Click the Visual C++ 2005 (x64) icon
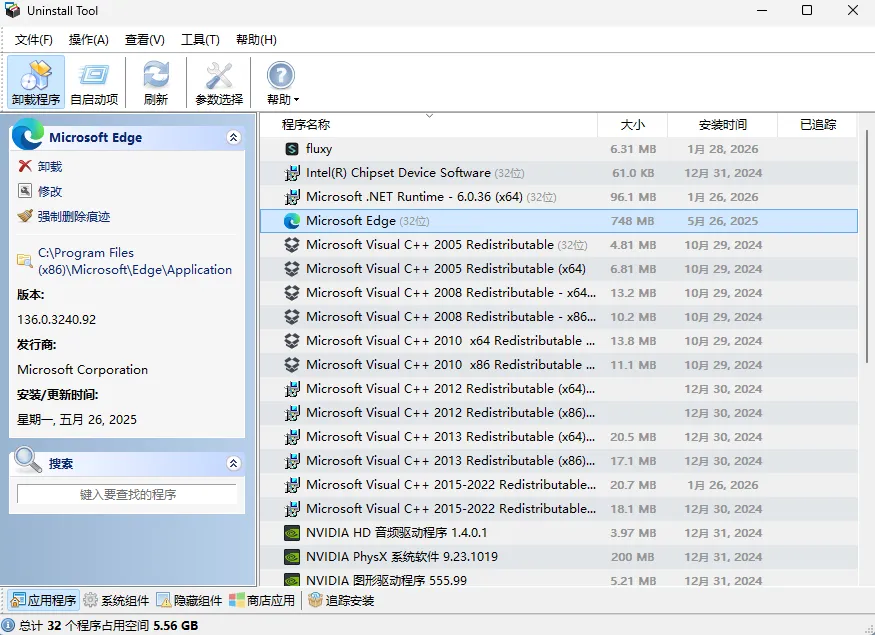Screen dimensions: 875x635 pos(292,269)
